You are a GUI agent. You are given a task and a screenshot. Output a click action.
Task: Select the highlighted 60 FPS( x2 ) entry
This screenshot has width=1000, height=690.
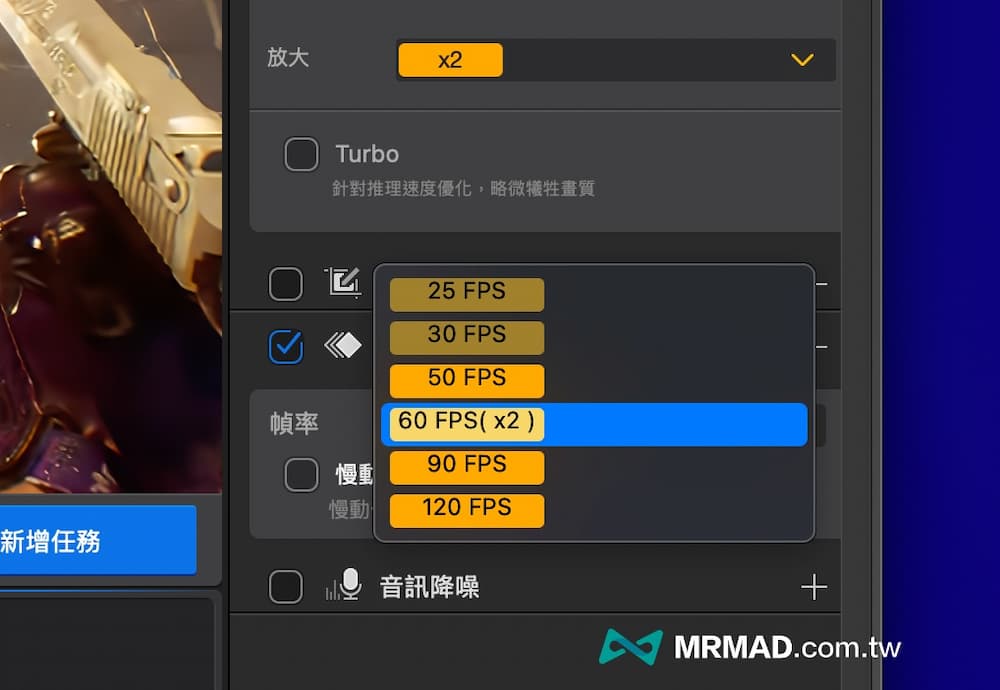coord(594,424)
